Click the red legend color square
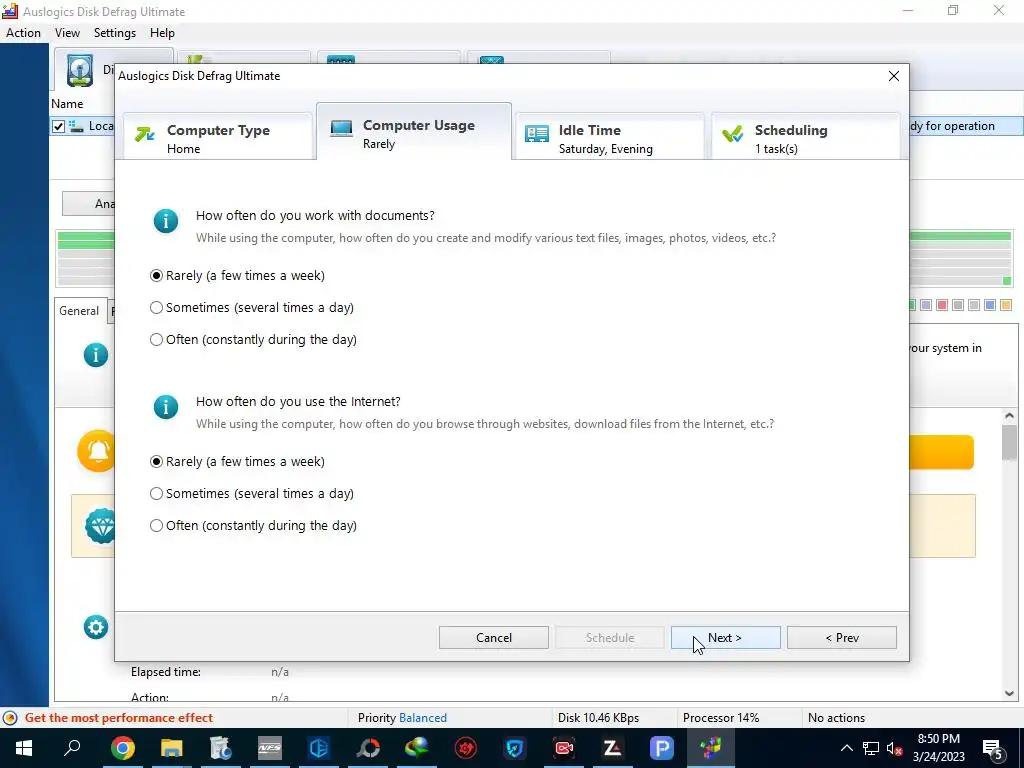The height and width of the screenshot is (768, 1024). coord(942,305)
